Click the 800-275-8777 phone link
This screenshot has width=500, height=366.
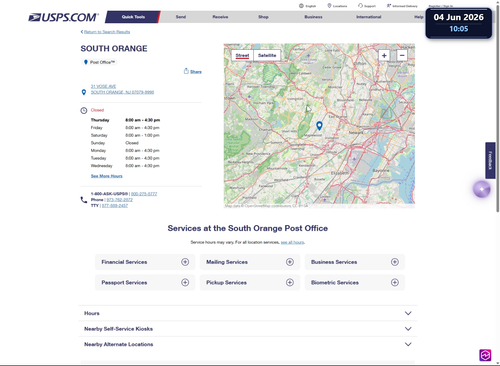tap(144, 194)
